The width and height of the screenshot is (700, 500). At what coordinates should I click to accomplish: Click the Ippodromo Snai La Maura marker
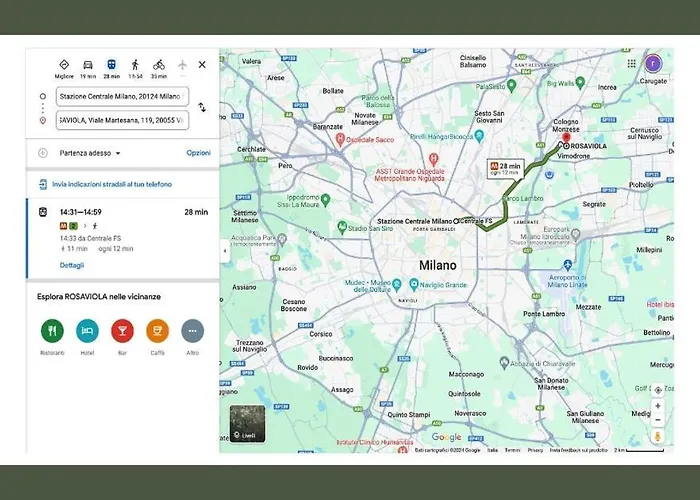tap(325, 200)
